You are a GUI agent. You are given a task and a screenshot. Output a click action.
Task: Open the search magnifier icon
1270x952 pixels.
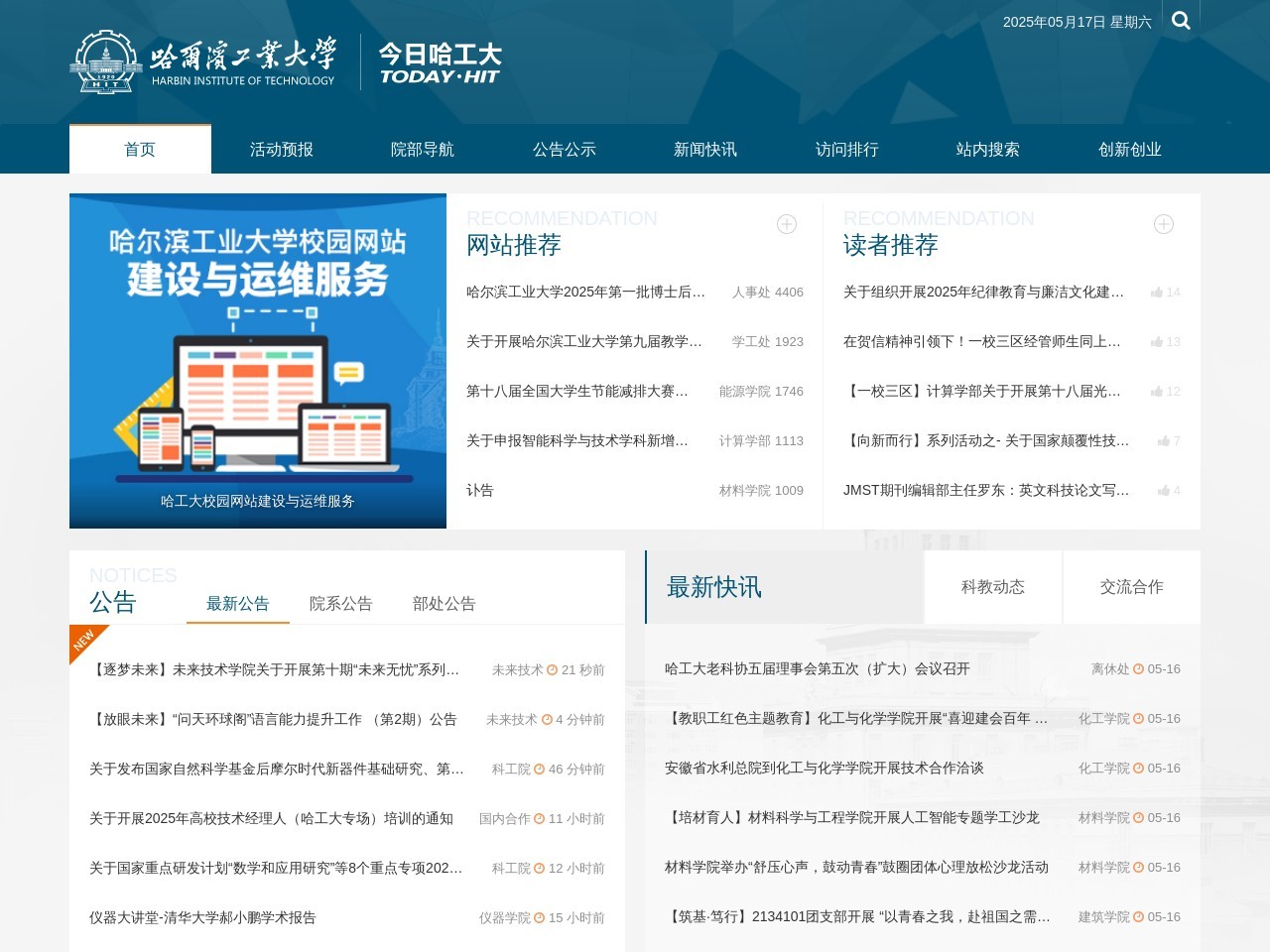[x=1181, y=21]
